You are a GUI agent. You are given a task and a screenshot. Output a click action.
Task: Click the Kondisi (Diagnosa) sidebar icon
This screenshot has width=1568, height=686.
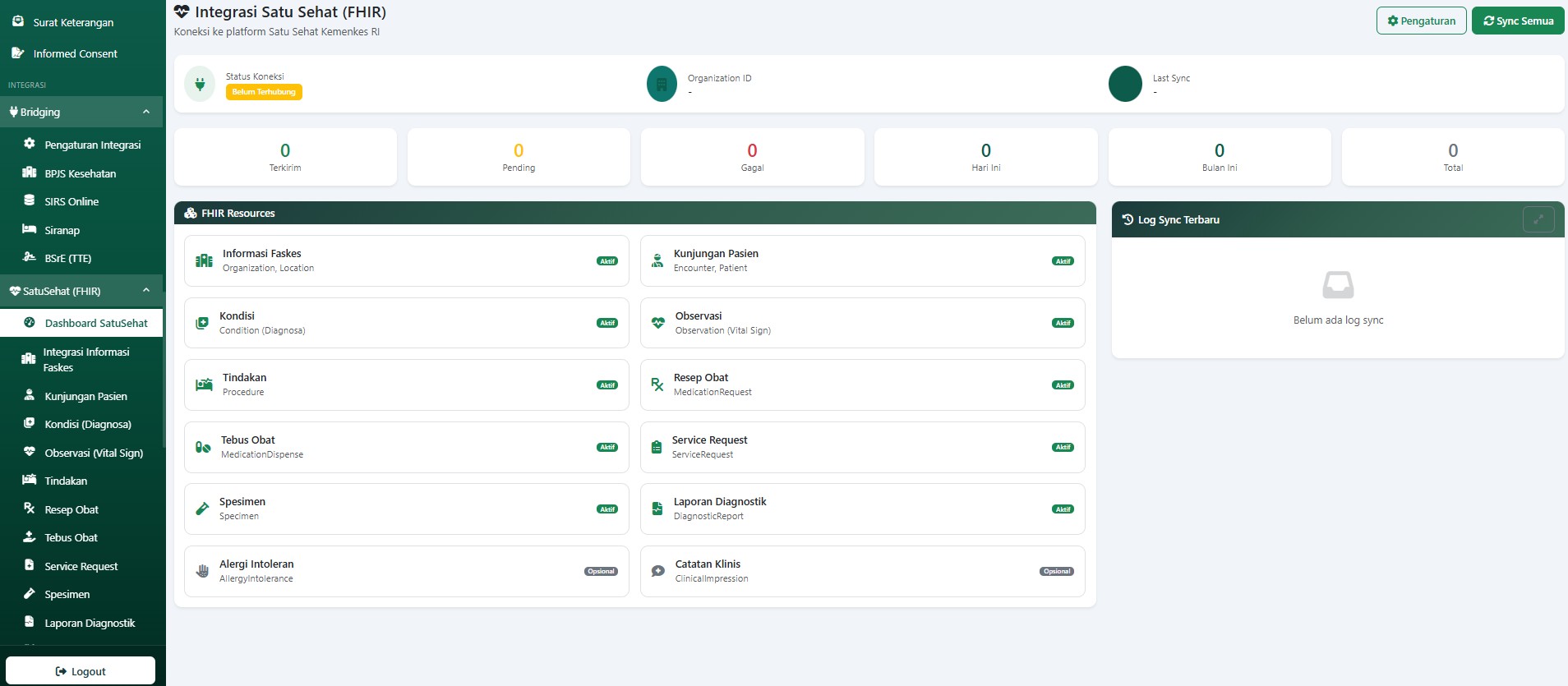pyautogui.click(x=30, y=424)
